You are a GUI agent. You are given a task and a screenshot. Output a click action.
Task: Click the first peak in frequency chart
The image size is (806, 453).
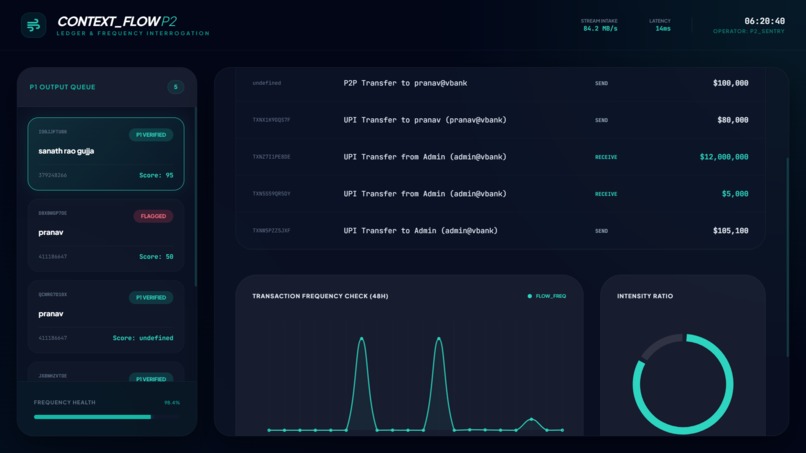pos(362,338)
